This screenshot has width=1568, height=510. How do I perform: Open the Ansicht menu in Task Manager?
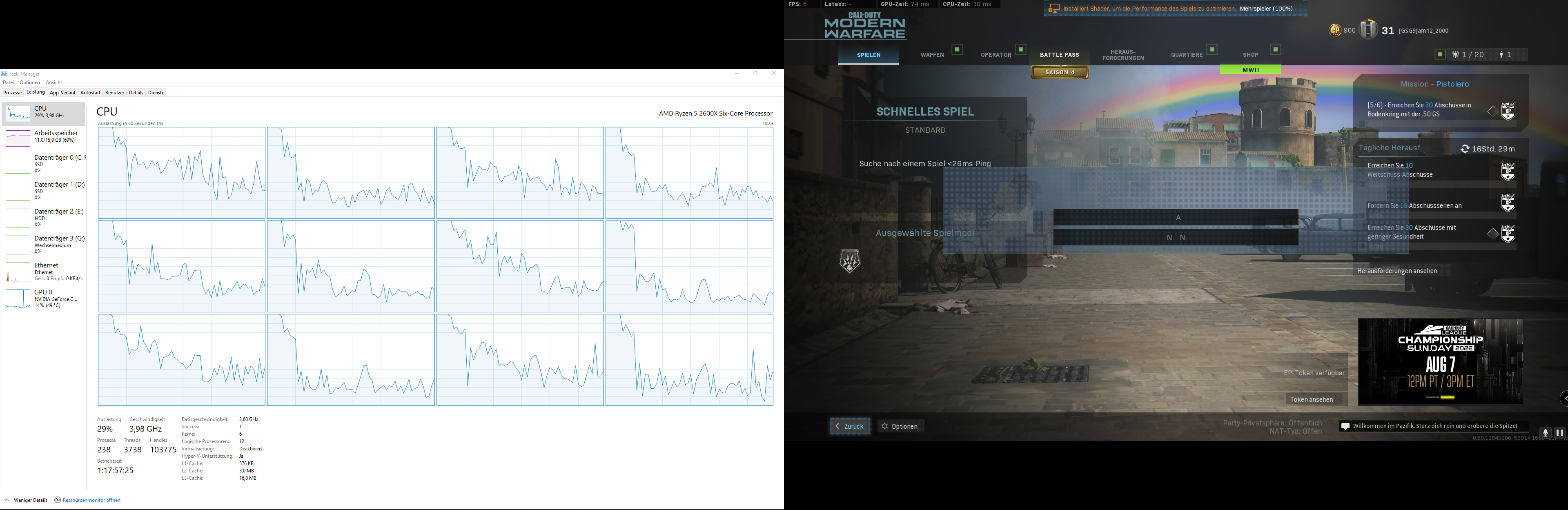pyautogui.click(x=53, y=83)
